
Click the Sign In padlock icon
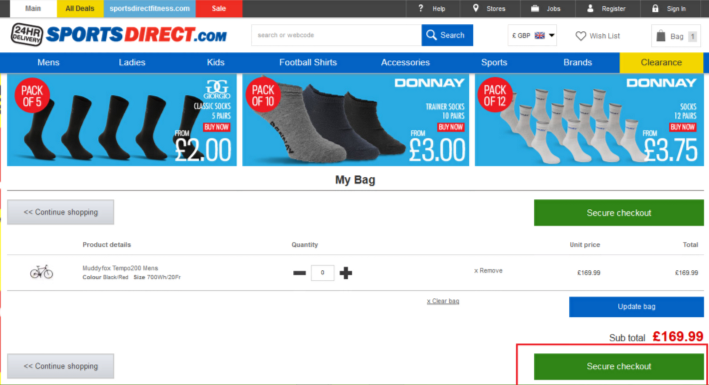tap(655, 8)
